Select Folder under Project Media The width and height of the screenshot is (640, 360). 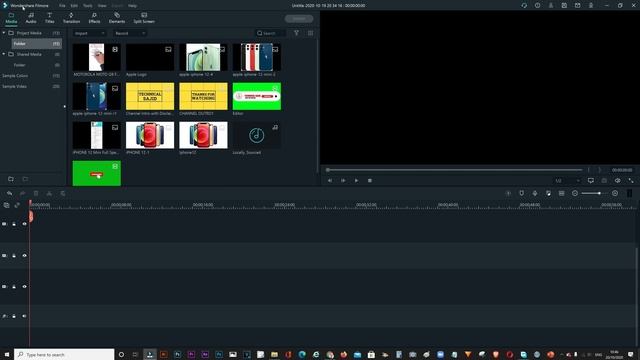point(36,43)
